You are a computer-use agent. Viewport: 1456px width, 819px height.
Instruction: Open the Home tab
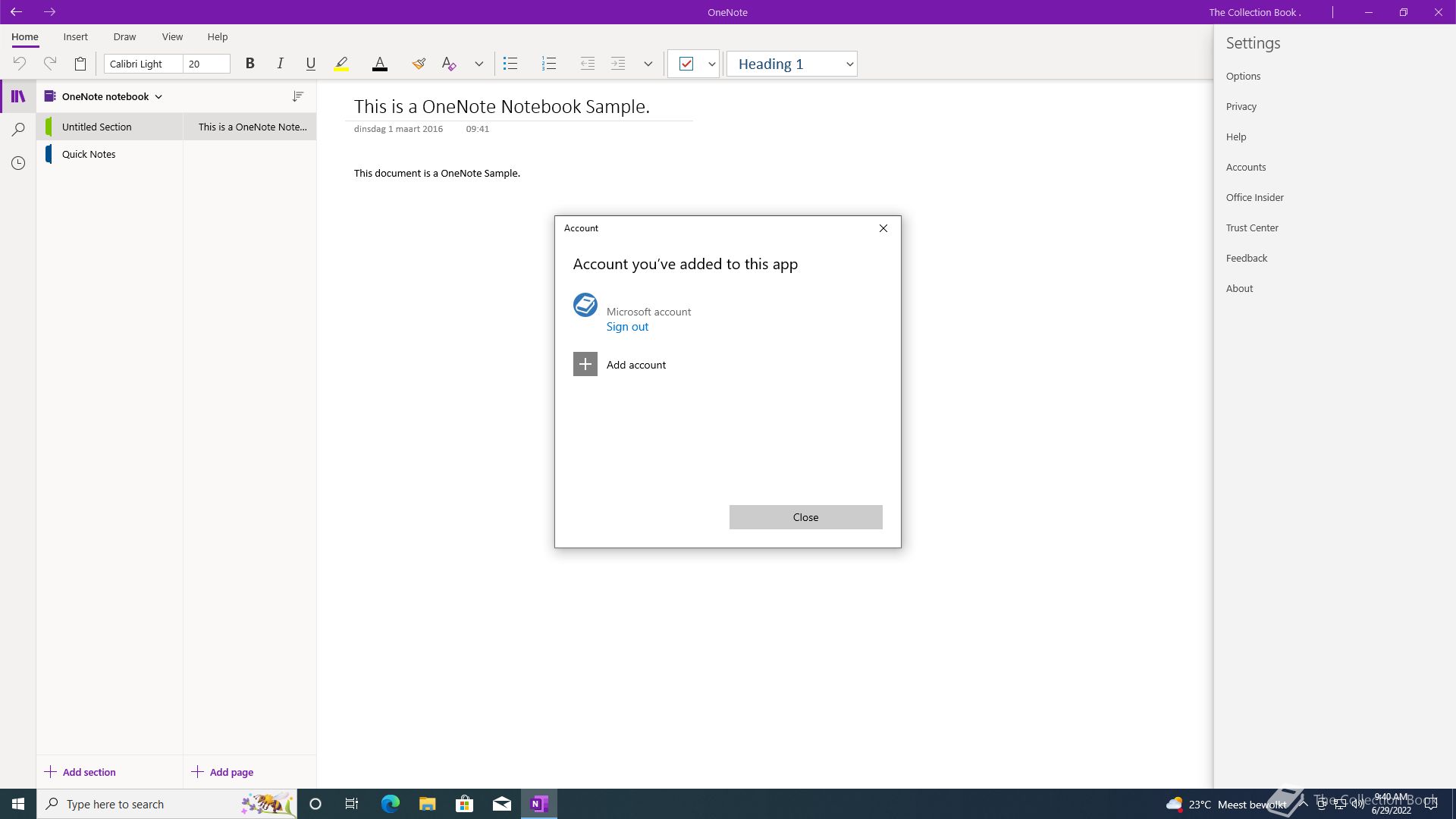click(25, 36)
